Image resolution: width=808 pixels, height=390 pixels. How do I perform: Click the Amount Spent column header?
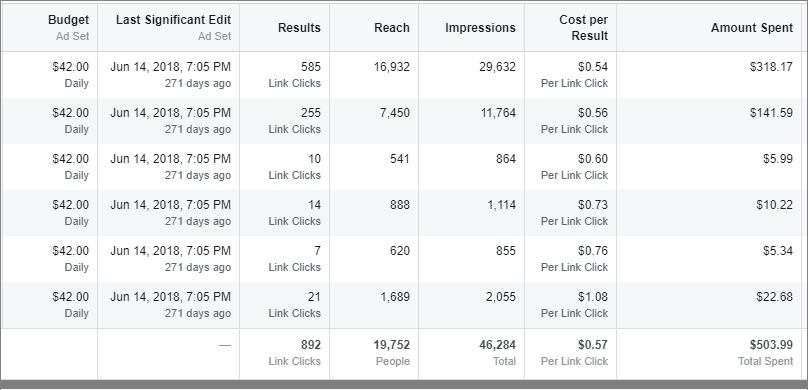pyautogui.click(x=752, y=28)
